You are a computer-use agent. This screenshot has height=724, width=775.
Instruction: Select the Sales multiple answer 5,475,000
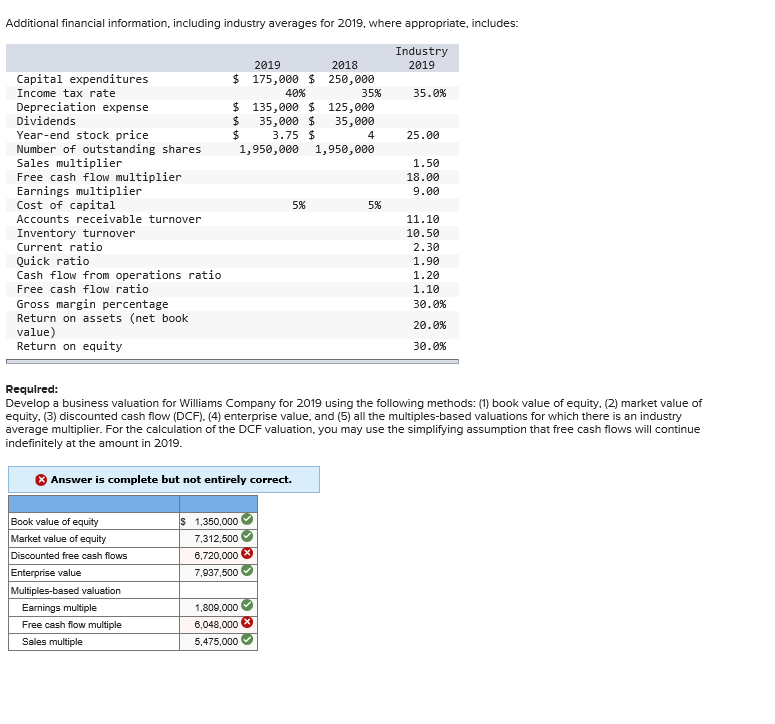pos(216,641)
